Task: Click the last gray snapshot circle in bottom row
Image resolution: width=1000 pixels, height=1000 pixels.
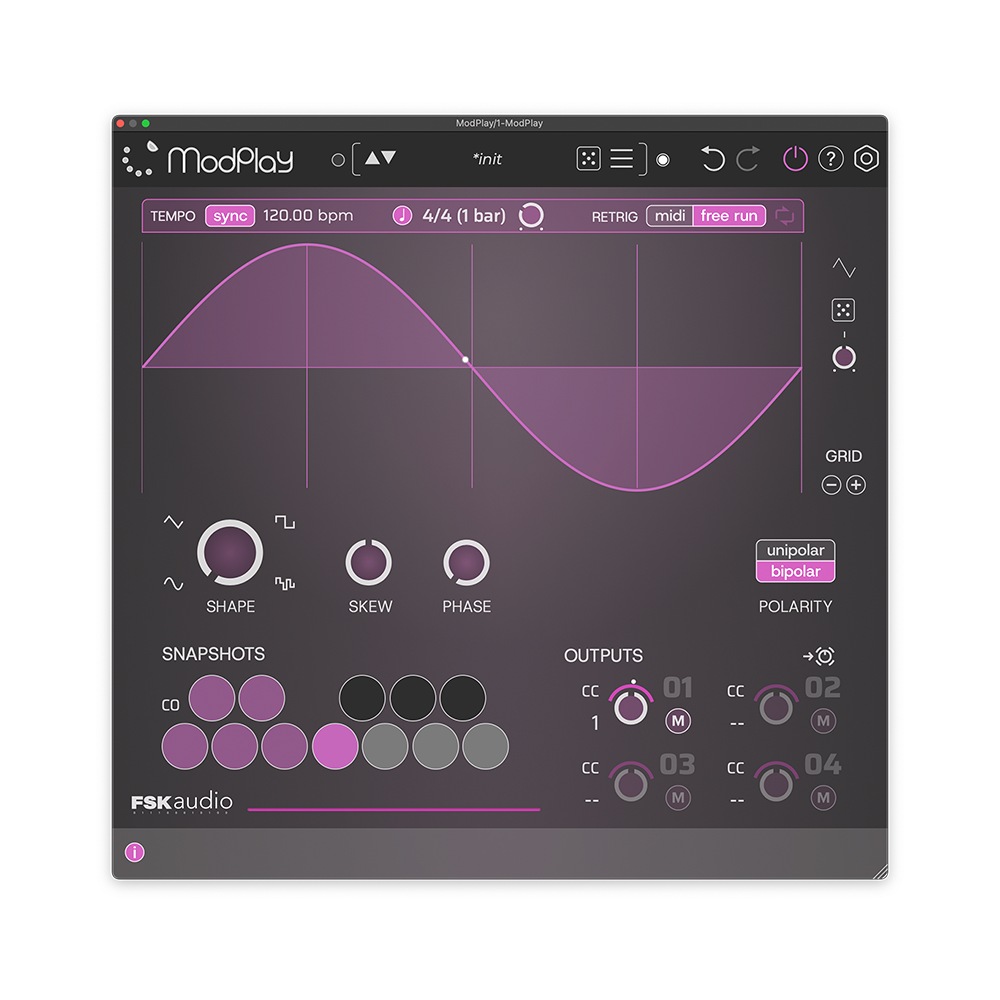Action: tap(485, 746)
